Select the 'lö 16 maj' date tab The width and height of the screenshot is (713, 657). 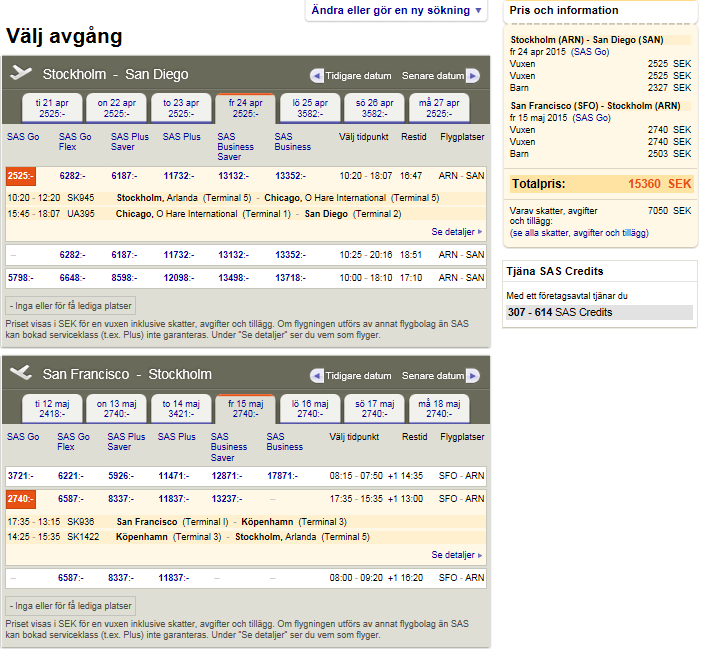click(x=310, y=408)
